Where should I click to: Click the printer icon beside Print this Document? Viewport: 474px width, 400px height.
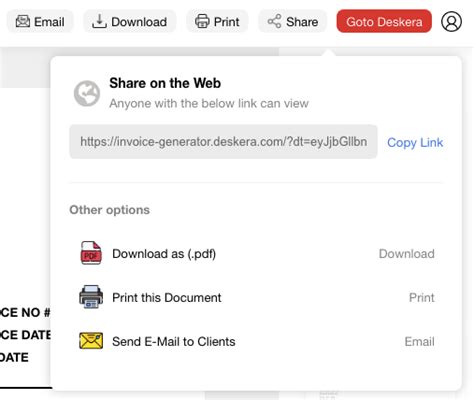coord(91,297)
